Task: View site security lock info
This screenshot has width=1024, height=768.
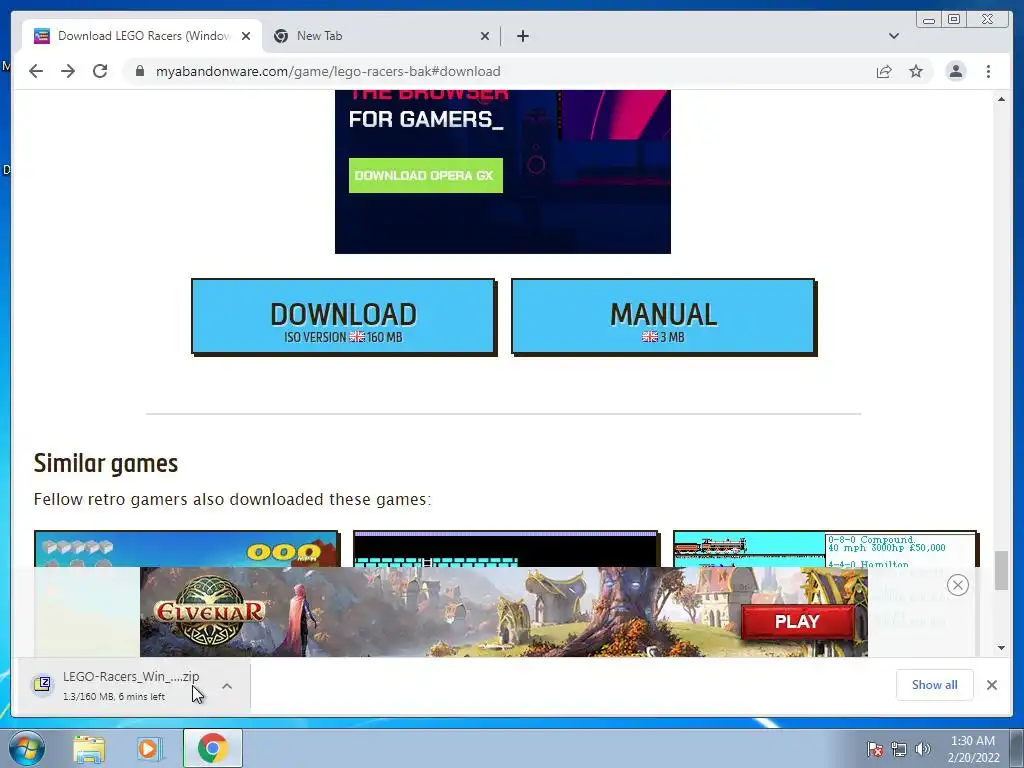Action: [x=140, y=71]
